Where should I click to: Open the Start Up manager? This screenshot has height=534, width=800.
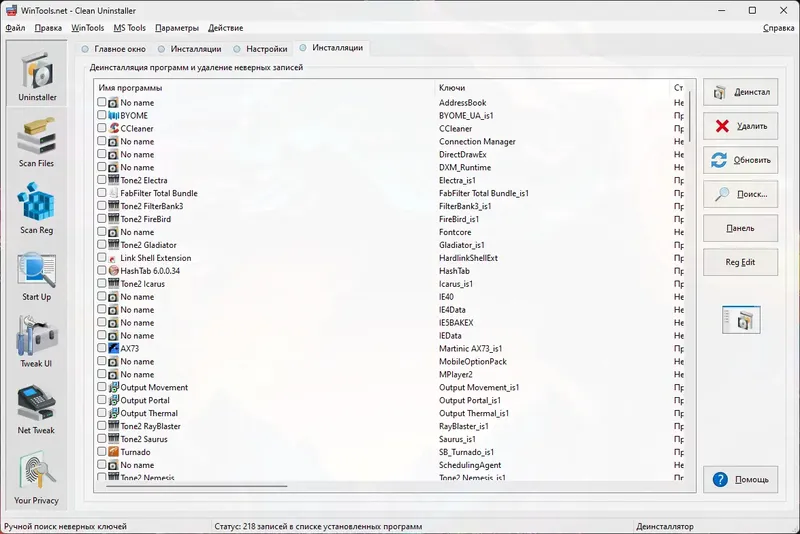pos(37,276)
